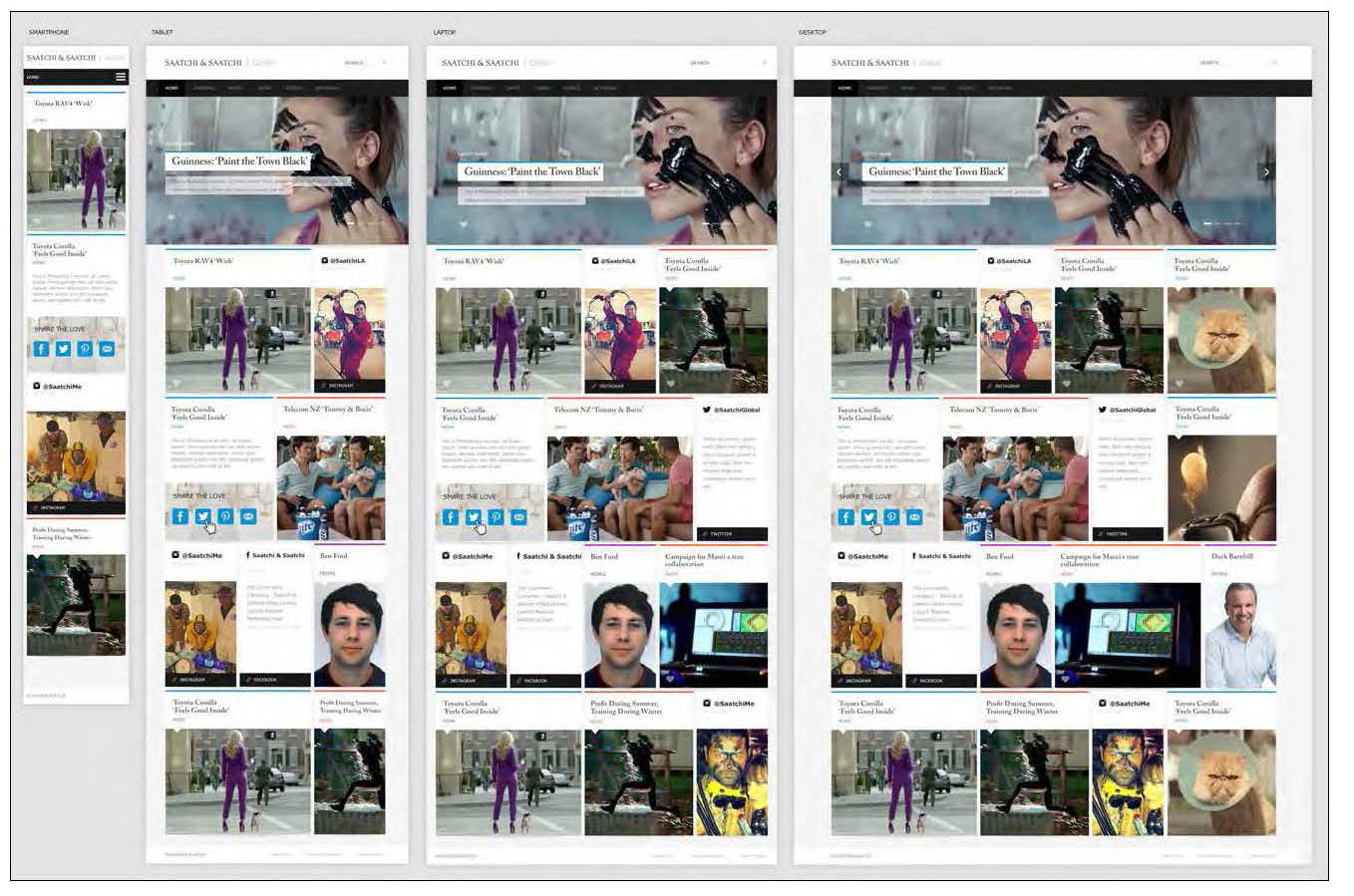Select Home in smartphone nav bar
Screen dimensions: 1354x896
pos(33,77)
